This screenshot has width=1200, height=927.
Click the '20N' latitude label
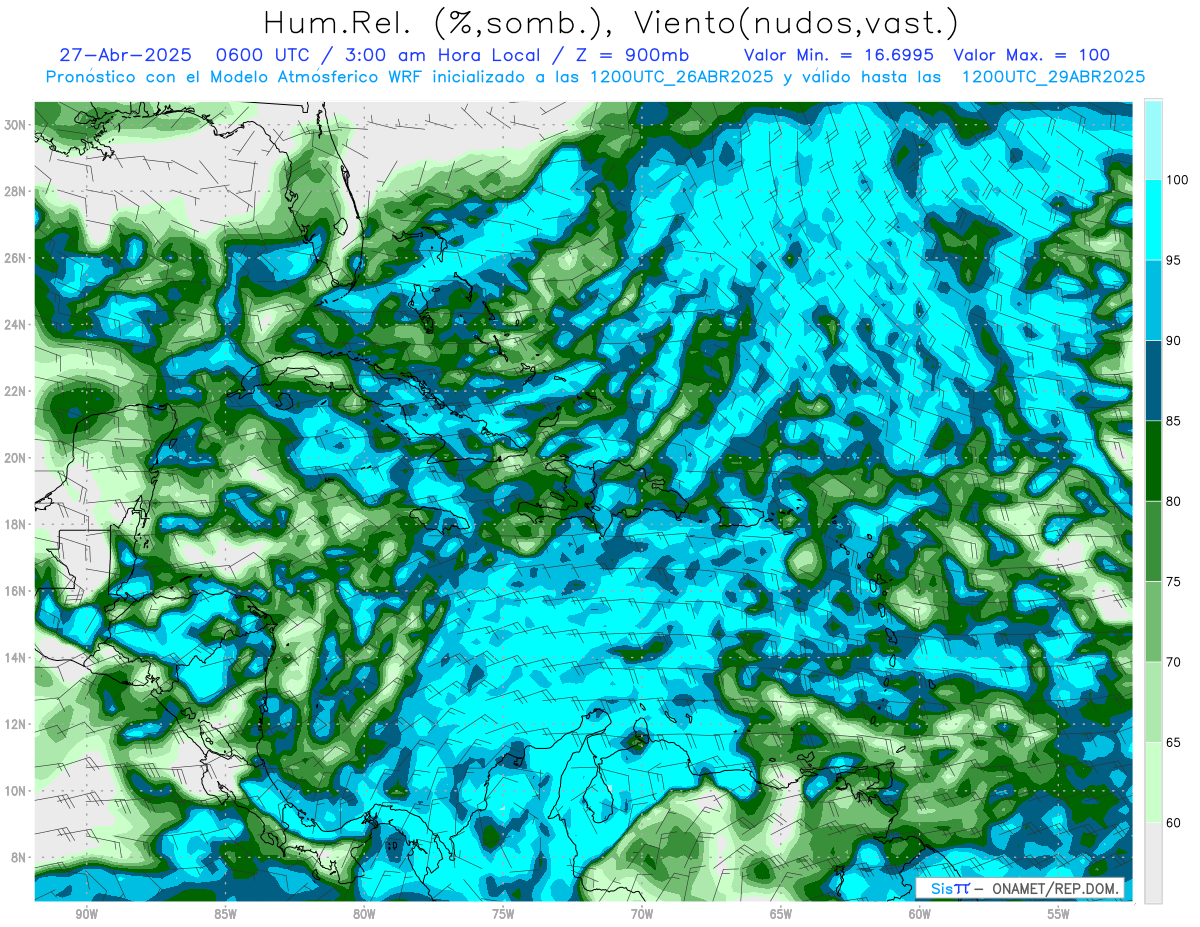[x=16, y=457]
